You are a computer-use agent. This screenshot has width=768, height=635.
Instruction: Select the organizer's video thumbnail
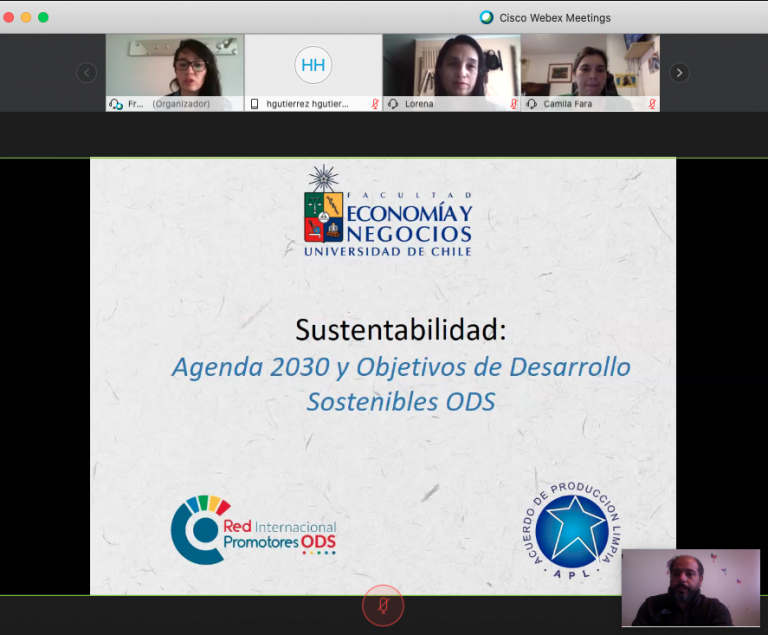(x=175, y=73)
